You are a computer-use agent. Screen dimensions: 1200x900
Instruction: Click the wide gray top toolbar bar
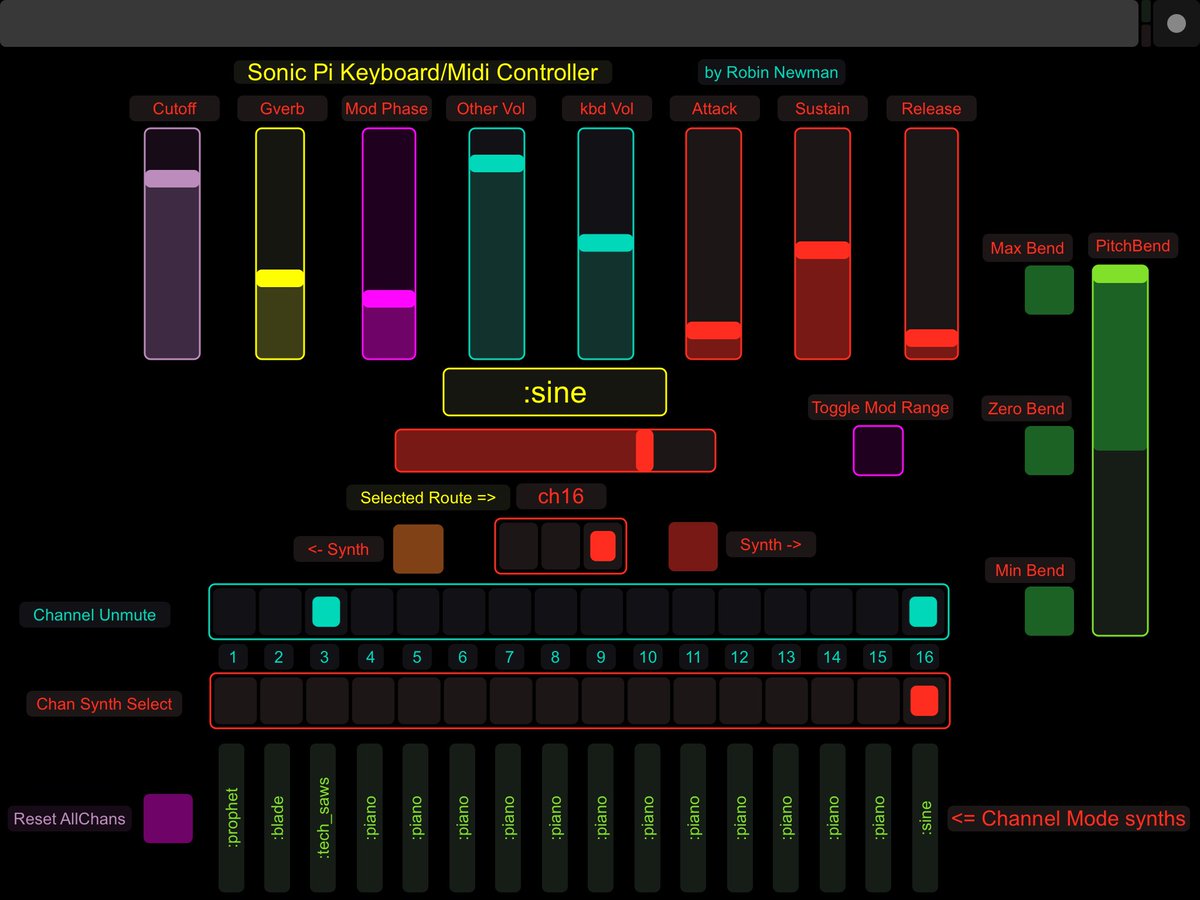[569, 23]
